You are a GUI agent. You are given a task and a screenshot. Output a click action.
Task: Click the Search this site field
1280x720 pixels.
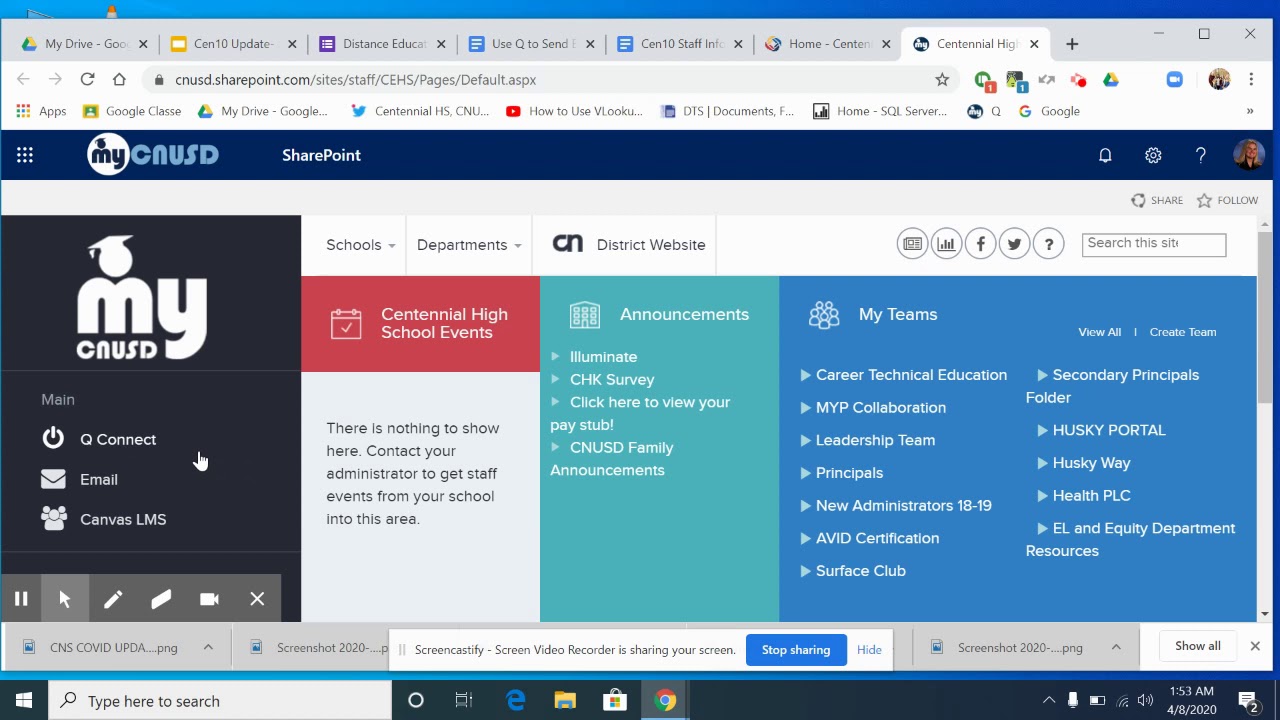pyautogui.click(x=1153, y=244)
